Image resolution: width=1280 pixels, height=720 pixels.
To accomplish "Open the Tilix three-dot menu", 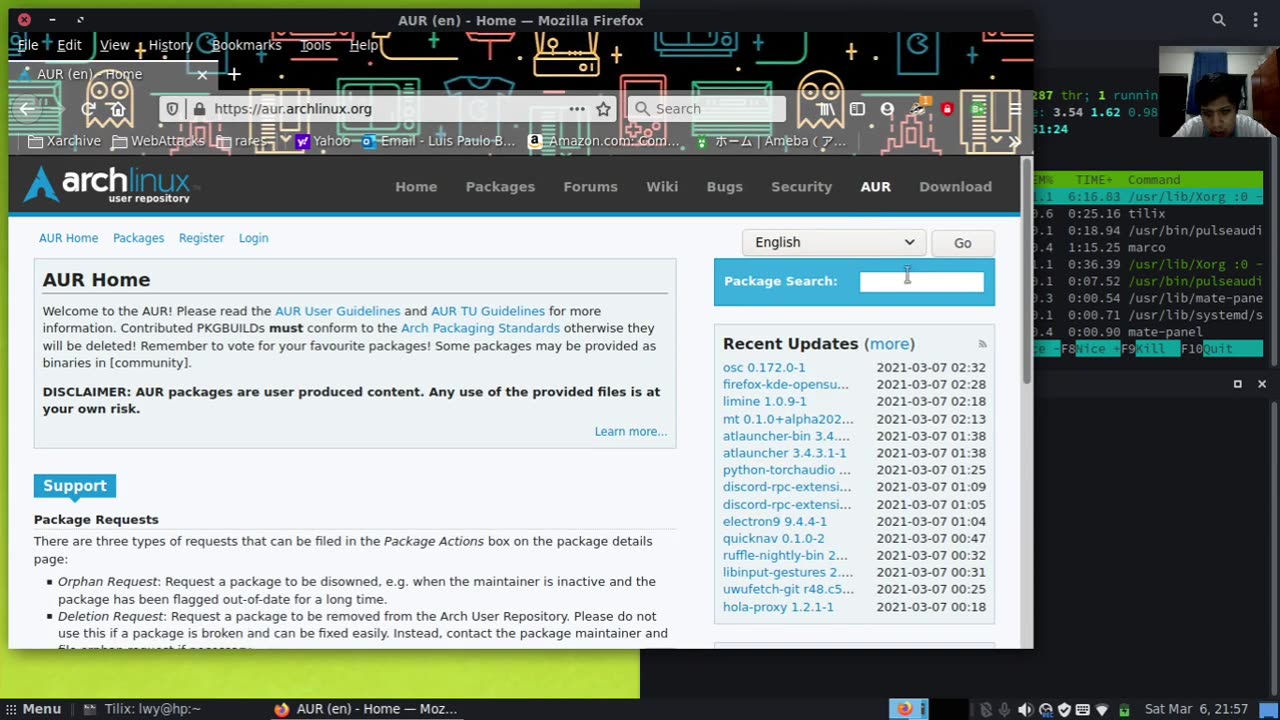I will 1256,20.
